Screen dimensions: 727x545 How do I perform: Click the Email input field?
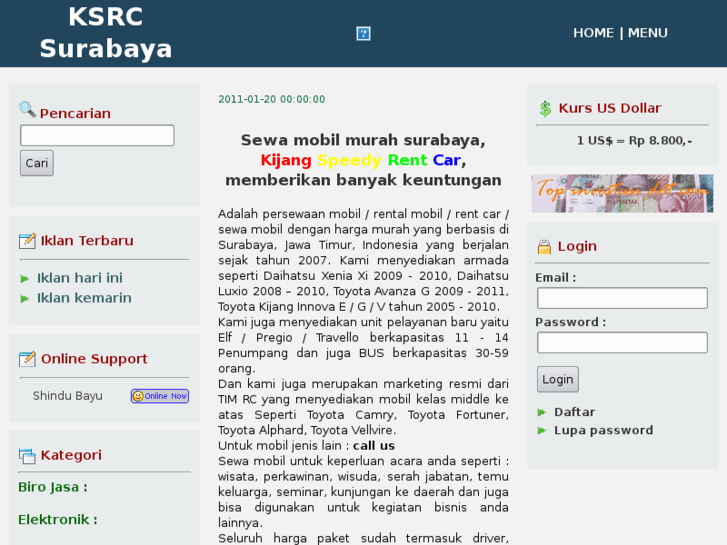622,298
